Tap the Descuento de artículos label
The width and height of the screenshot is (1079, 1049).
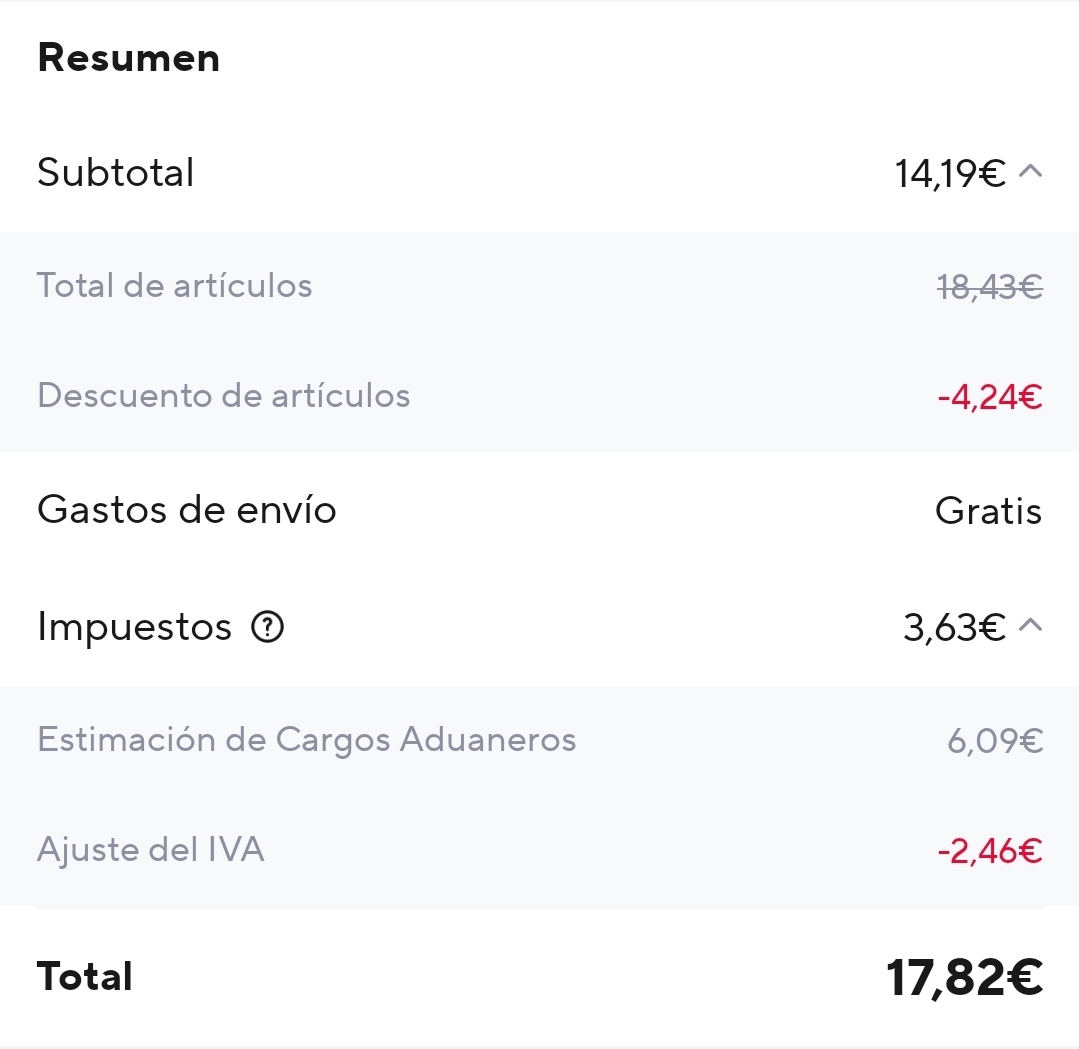[x=224, y=396]
